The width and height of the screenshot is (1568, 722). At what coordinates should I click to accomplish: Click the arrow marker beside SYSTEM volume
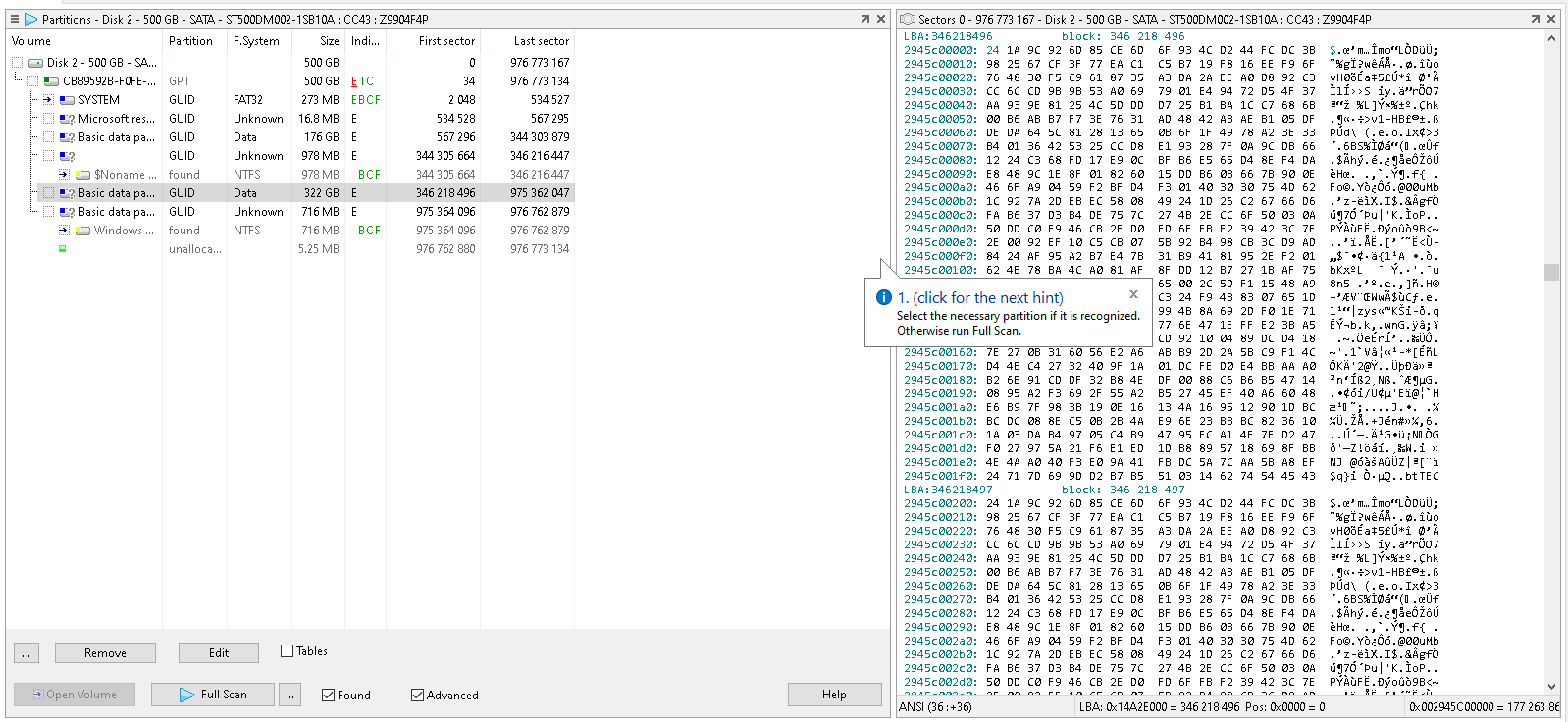[x=48, y=100]
